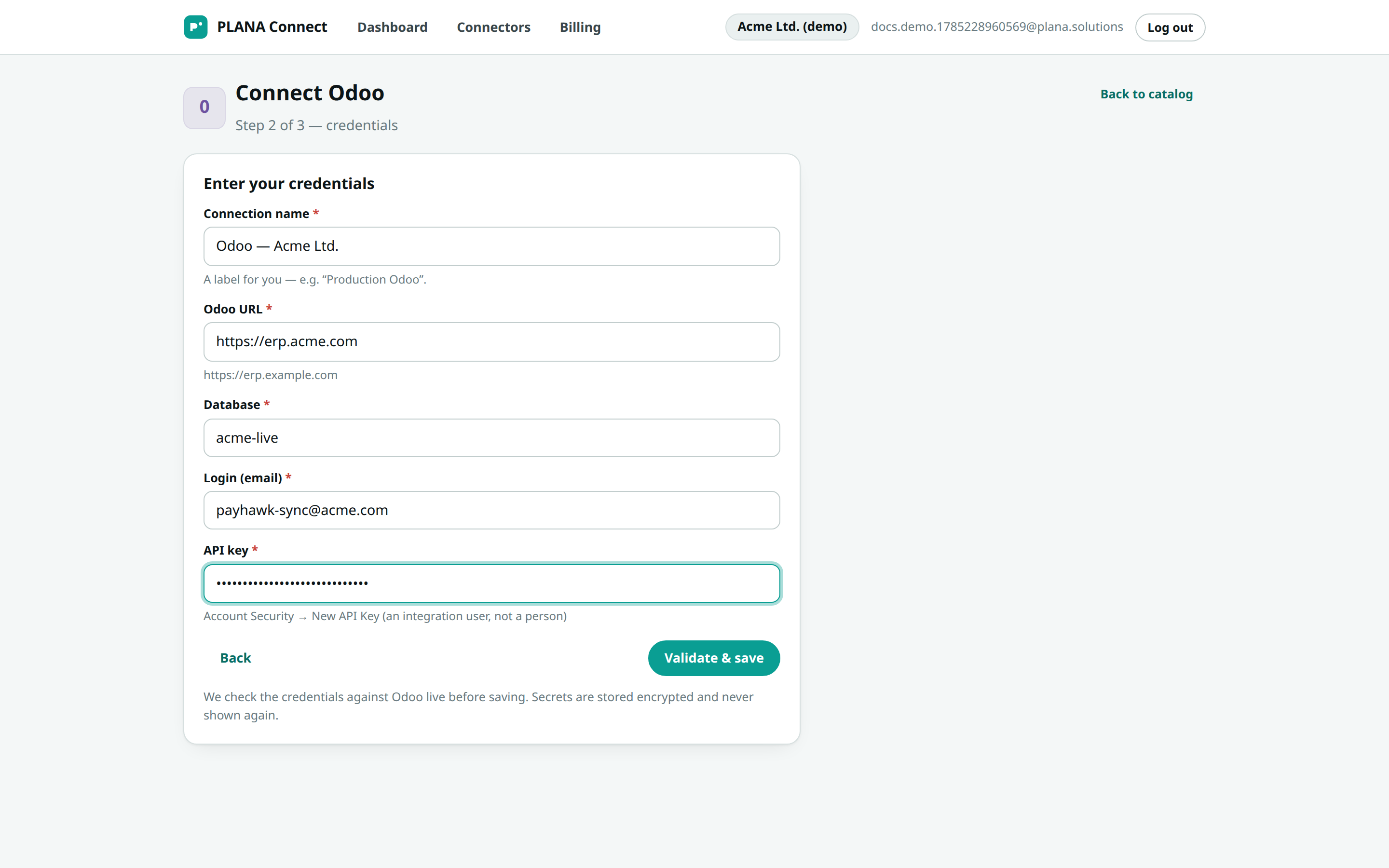Click into the Database field
The image size is (1389, 868).
point(491,437)
